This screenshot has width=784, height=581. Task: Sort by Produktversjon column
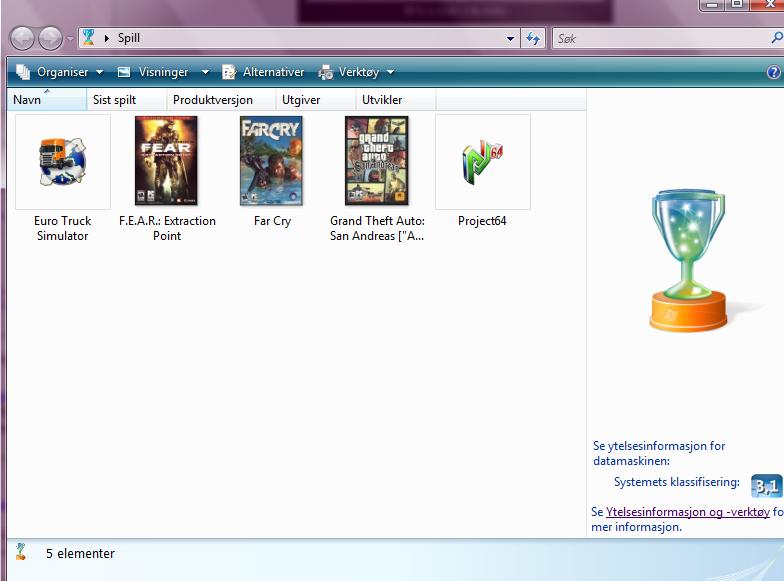[x=221, y=100]
